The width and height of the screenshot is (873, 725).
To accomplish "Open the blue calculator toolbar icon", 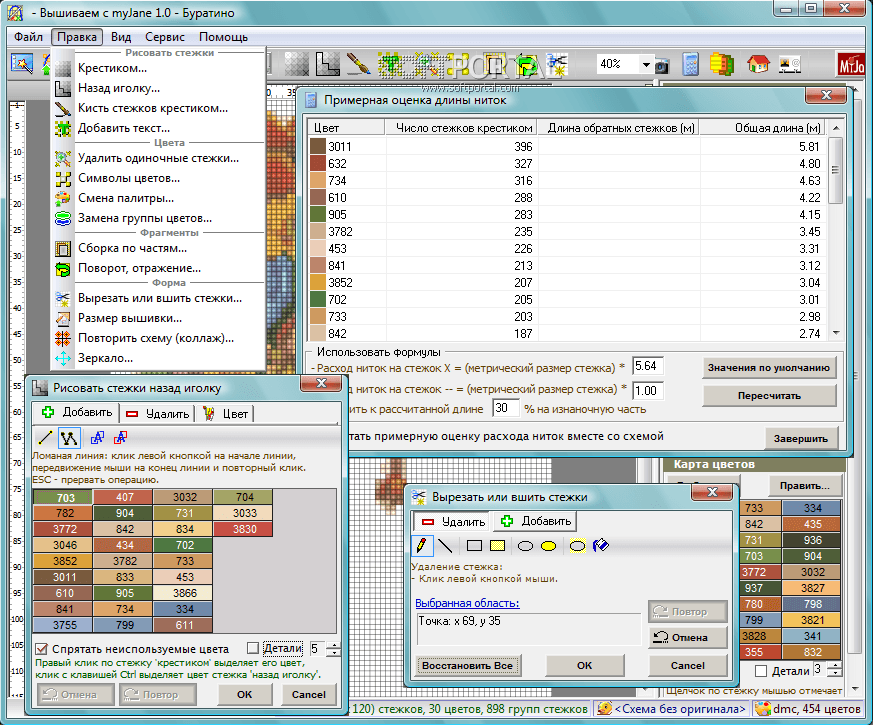I will (x=690, y=65).
